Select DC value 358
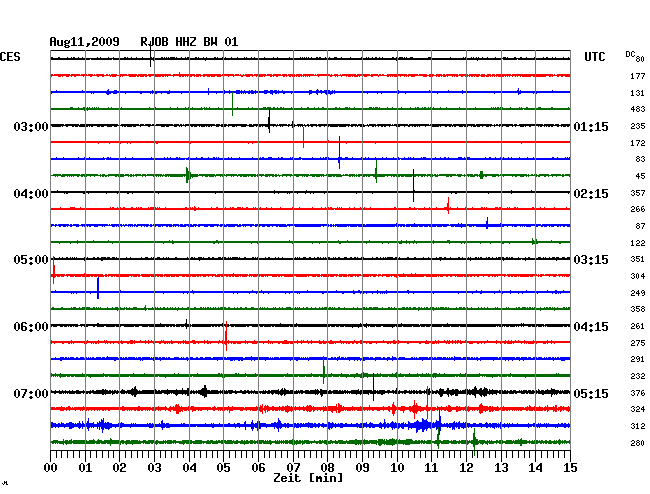650x494 pixels. pyautogui.click(x=638, y=309)
